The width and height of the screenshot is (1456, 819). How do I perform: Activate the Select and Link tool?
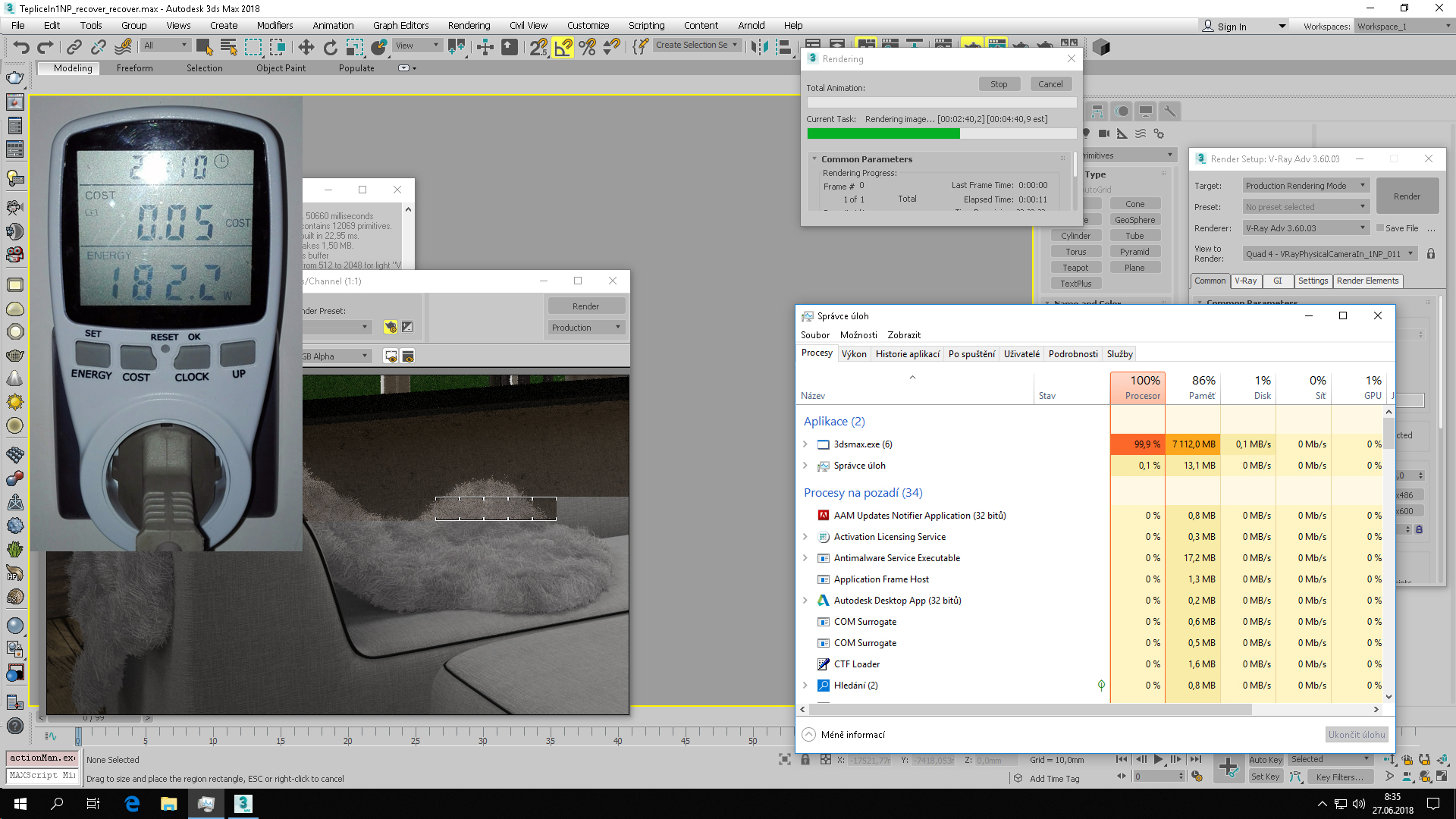coord(74,47)
